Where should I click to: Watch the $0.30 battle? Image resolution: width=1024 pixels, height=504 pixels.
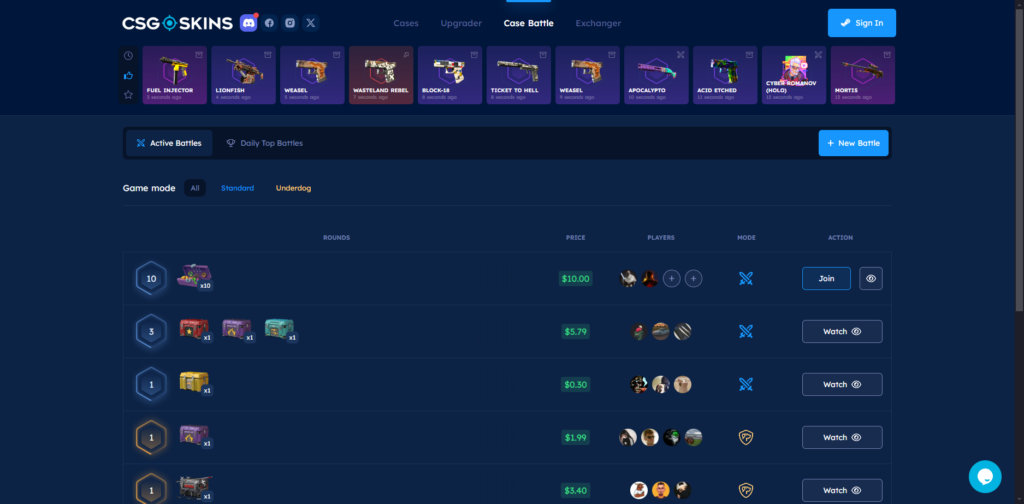coord(842,385)
